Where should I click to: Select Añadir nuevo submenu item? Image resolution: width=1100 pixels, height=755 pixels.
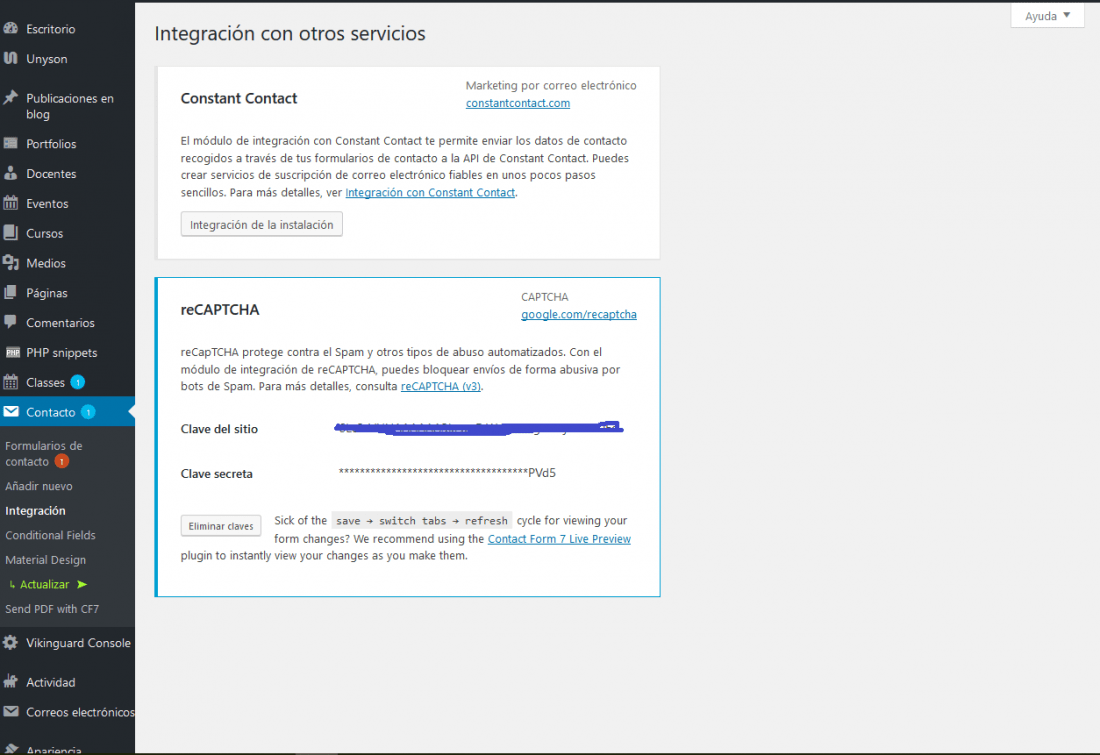click(x=39, y=486)
